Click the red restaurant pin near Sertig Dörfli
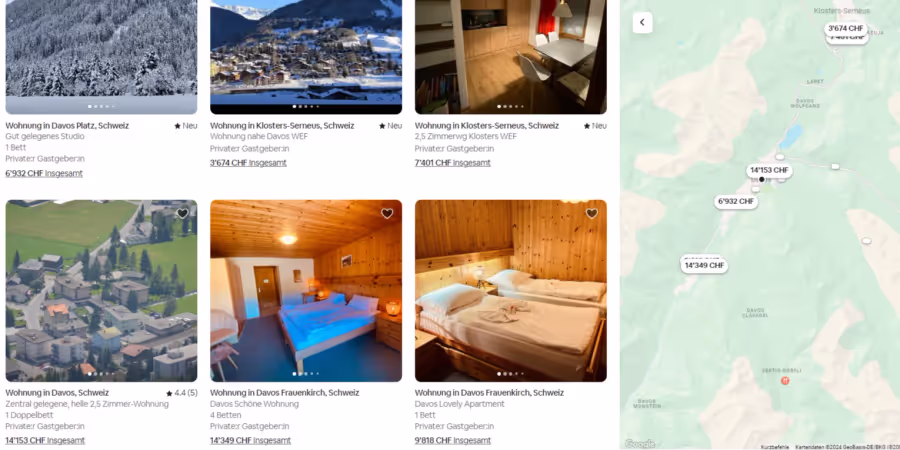 pos(785,381)
